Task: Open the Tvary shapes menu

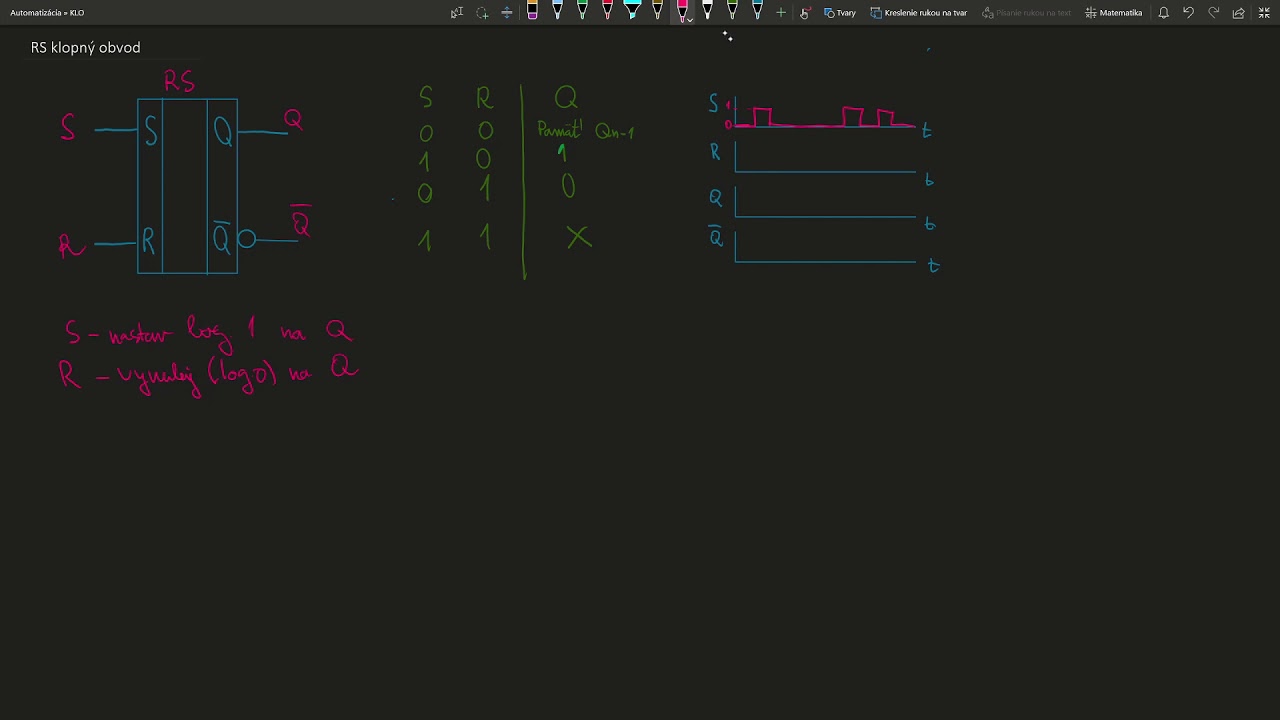Action: click(840, 13)
